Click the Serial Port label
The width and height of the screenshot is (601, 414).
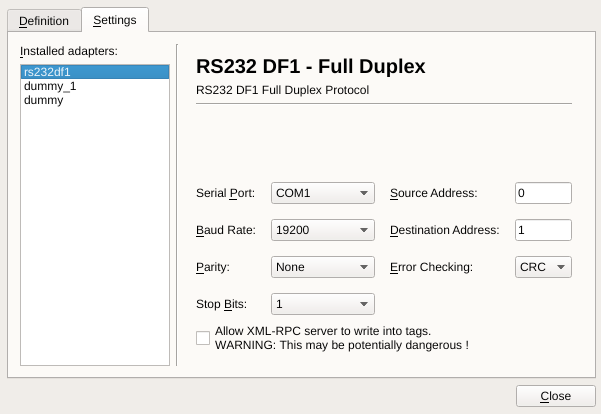226,193
